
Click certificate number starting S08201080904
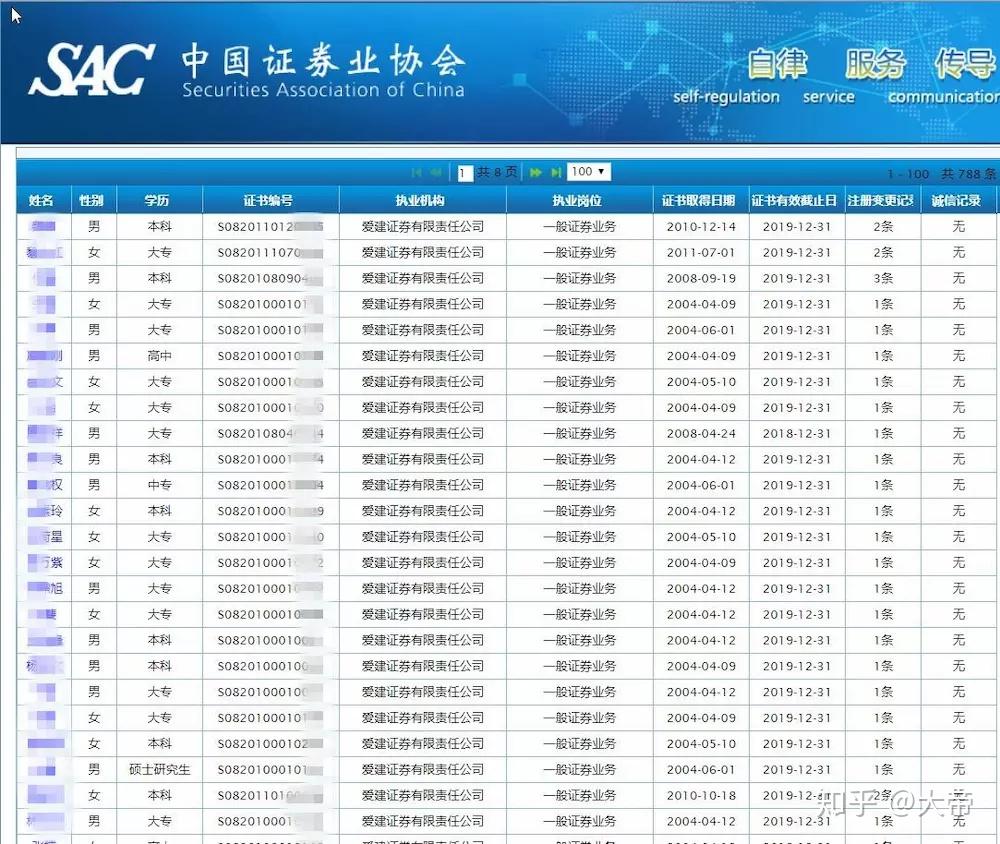pos(270,278)
